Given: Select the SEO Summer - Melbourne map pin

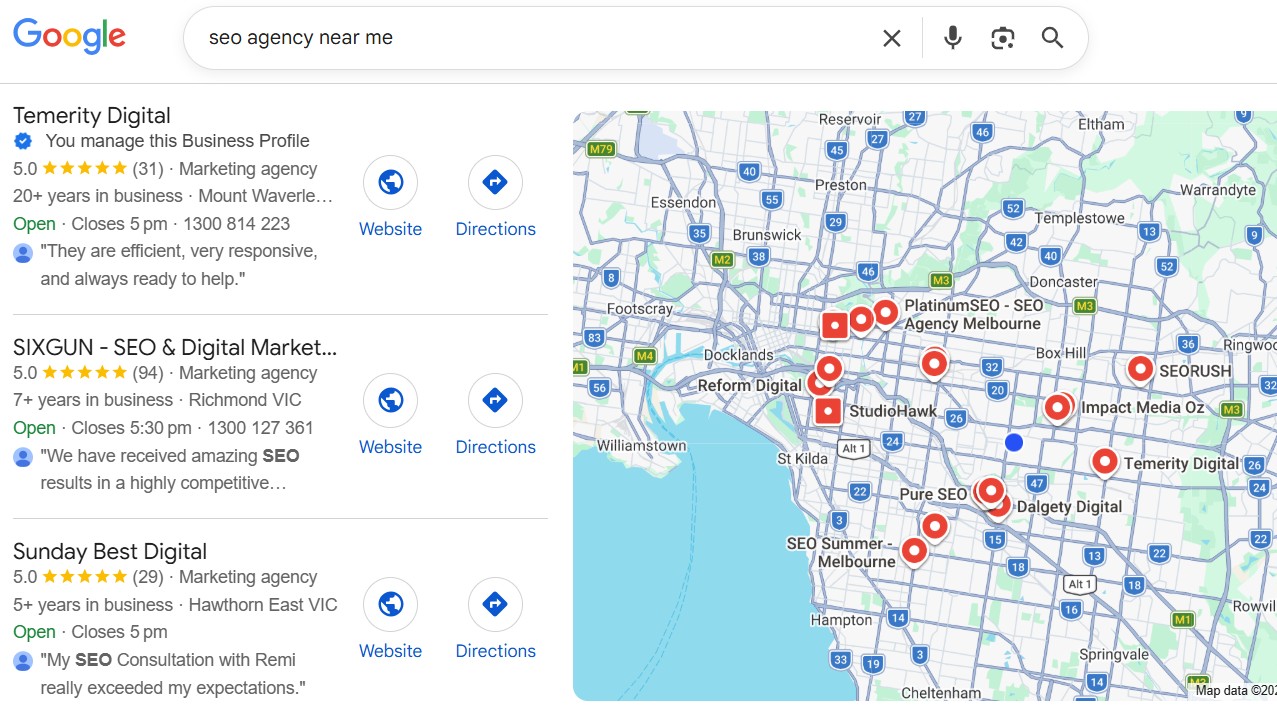Looking at the screenshot, I should [x=914, y=550].
